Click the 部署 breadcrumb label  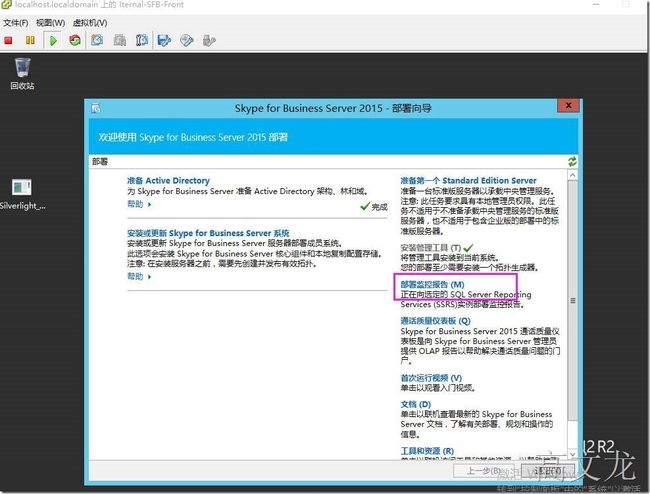click(x=100, y=162)
